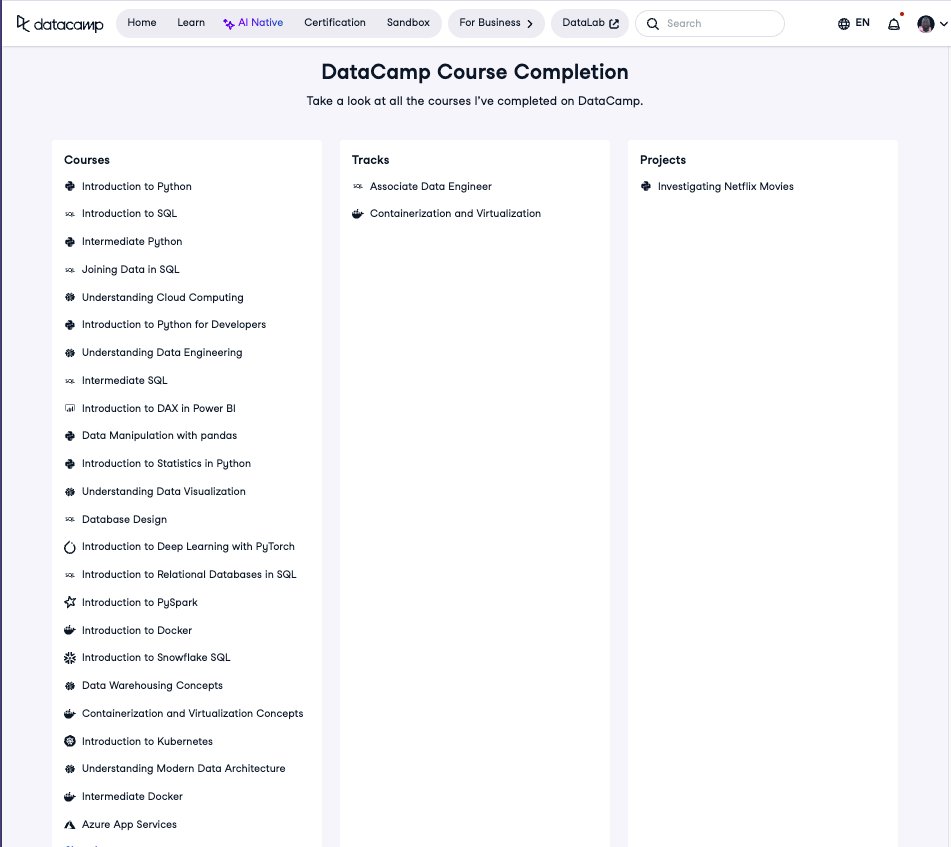Click the Docker whale icon beside Introduction to Docker
This screenshot has height=847, width=951.
pyautogui.click(x=70, y=630)
